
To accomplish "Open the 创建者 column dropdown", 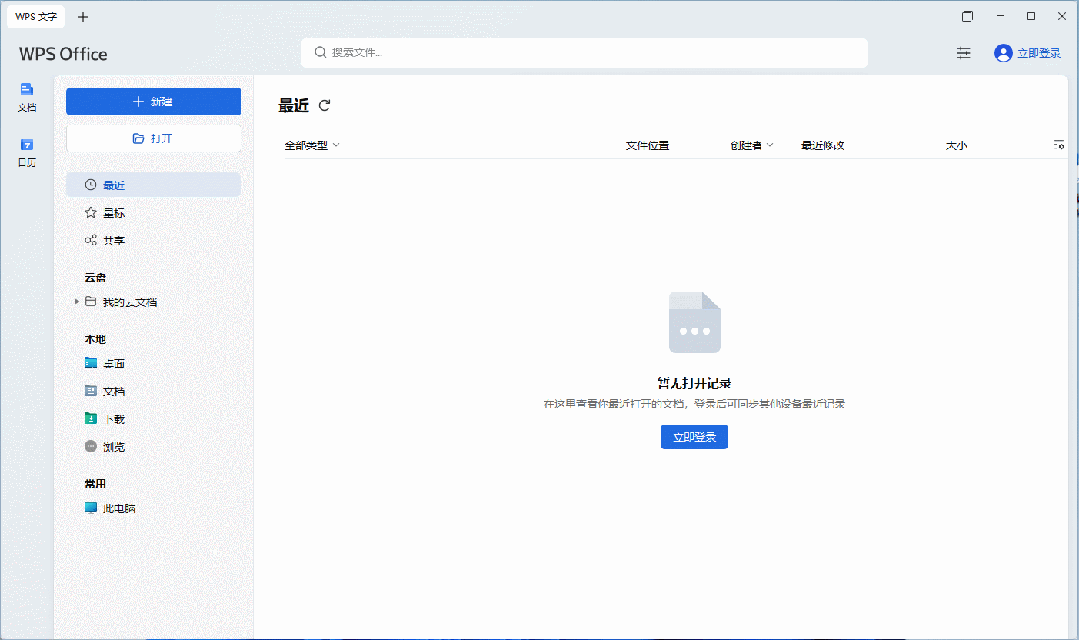I will (x=751, y=145).
